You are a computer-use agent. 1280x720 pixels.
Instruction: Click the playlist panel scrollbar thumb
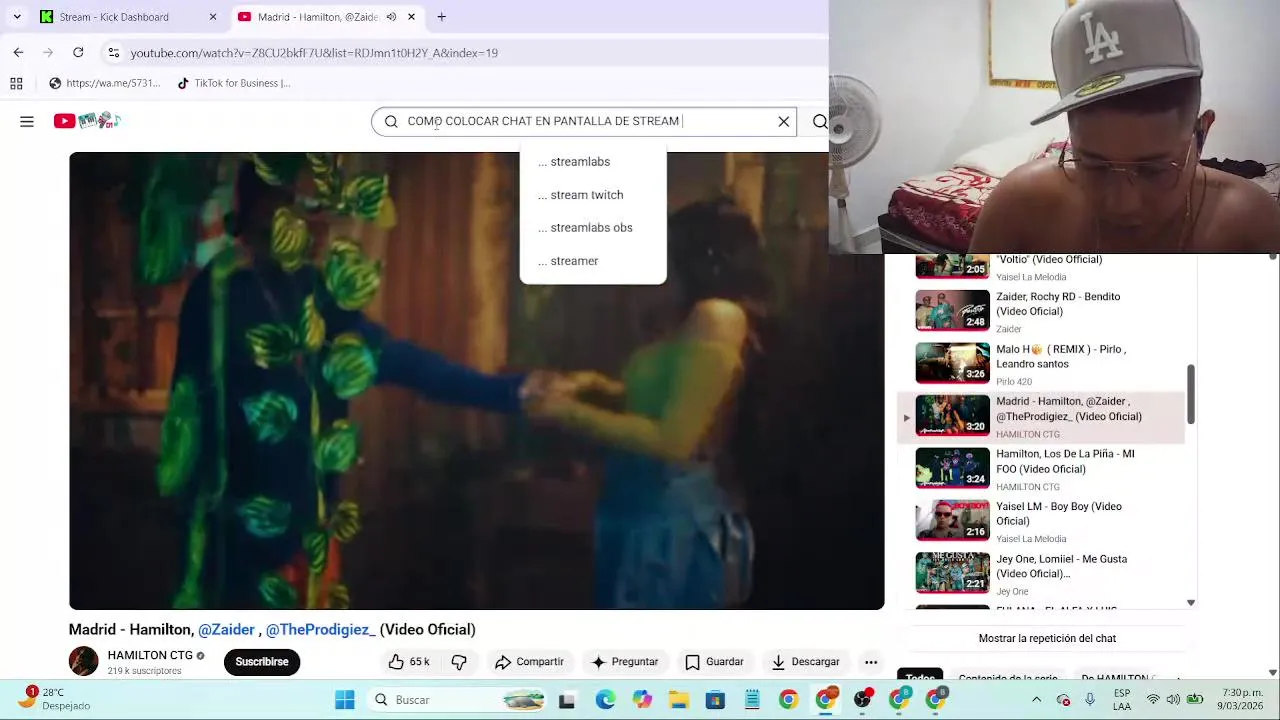1190,394
